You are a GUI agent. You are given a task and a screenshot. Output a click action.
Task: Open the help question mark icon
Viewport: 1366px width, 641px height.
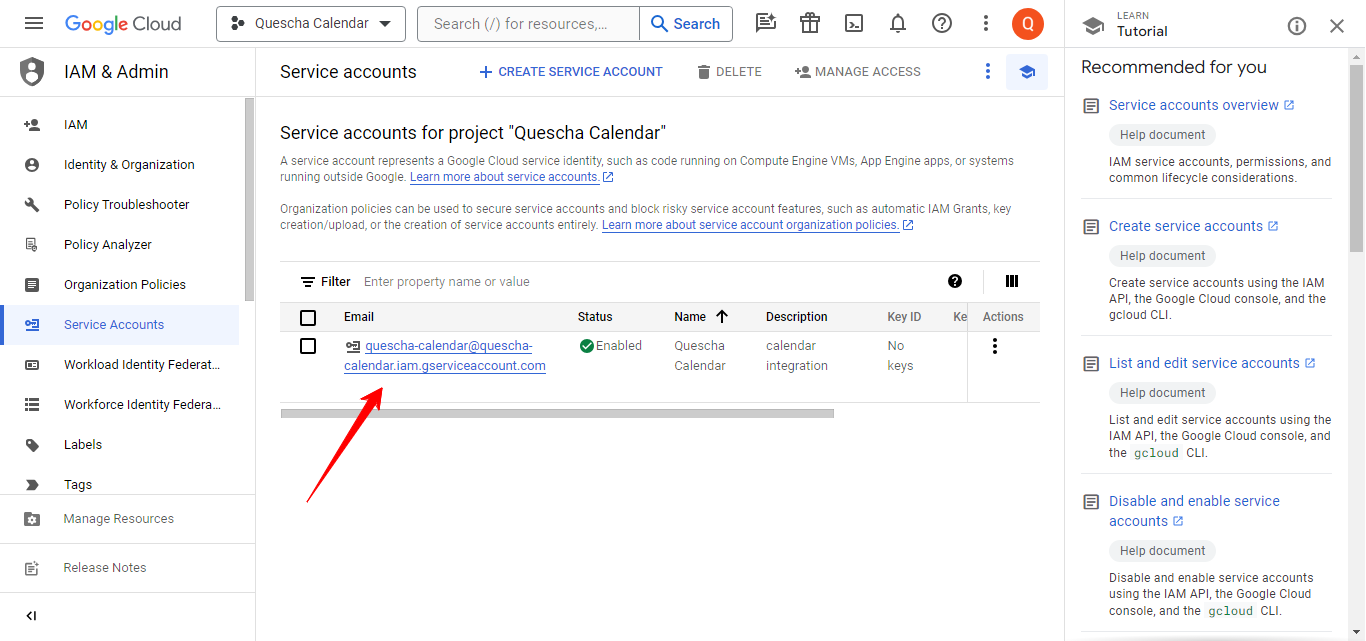pyautogui.click(x=942, y=23)
